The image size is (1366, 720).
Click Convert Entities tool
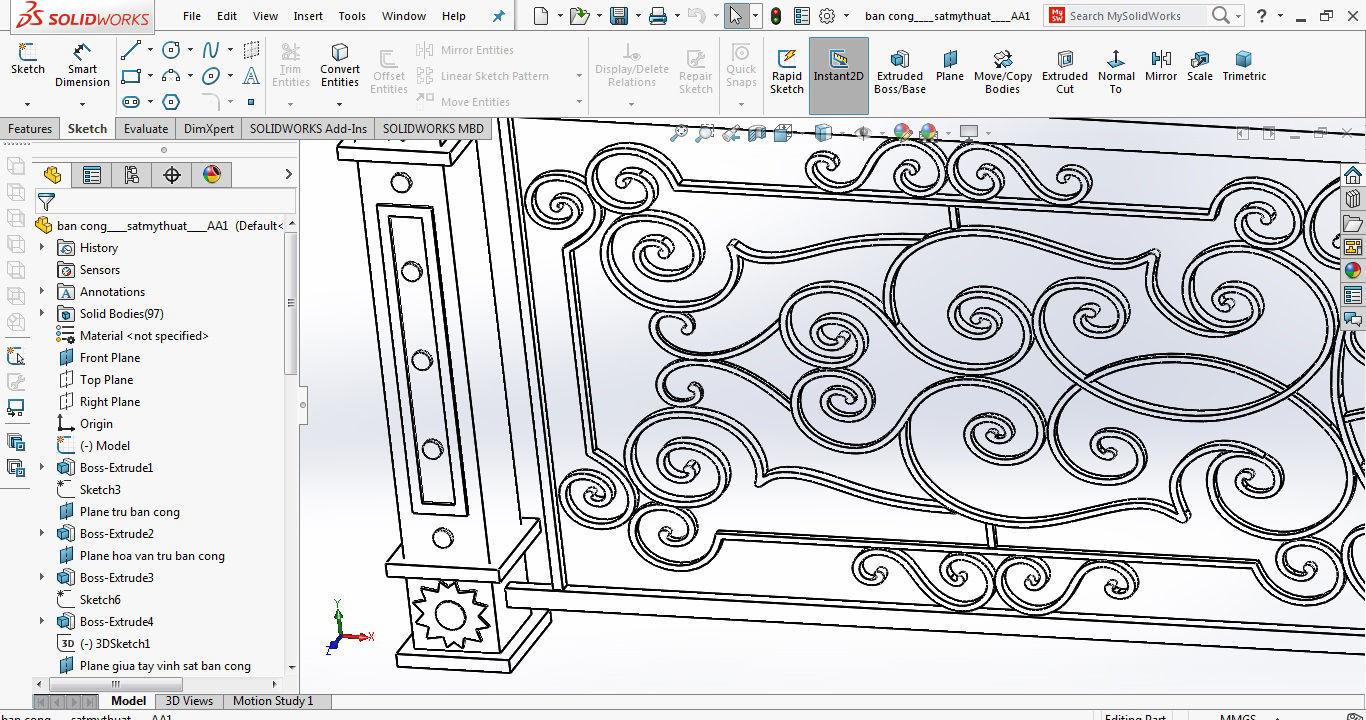pyautogui.click(x=340, y=65)
